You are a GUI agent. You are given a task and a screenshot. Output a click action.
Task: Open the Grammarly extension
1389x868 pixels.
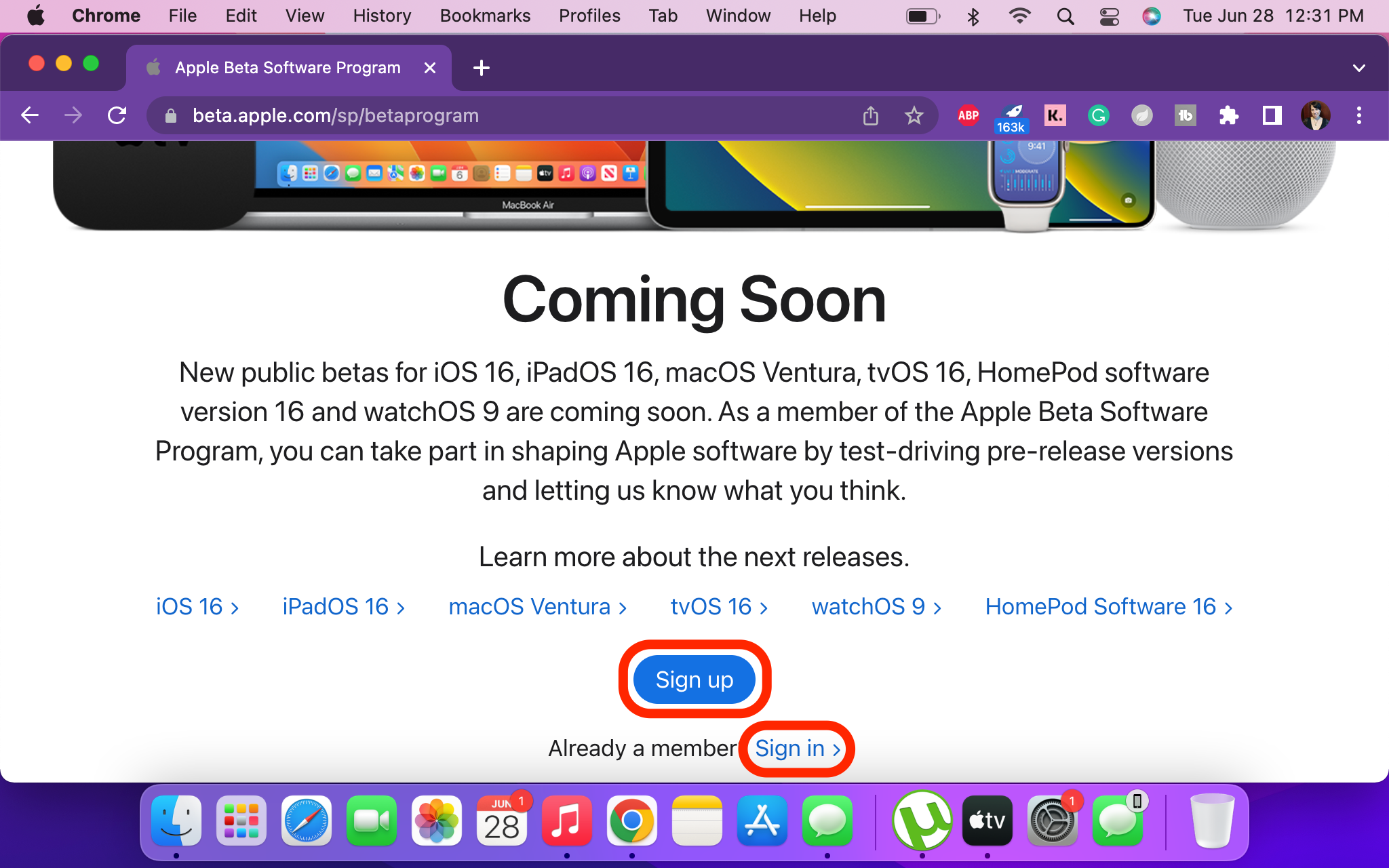[1098, 115]
